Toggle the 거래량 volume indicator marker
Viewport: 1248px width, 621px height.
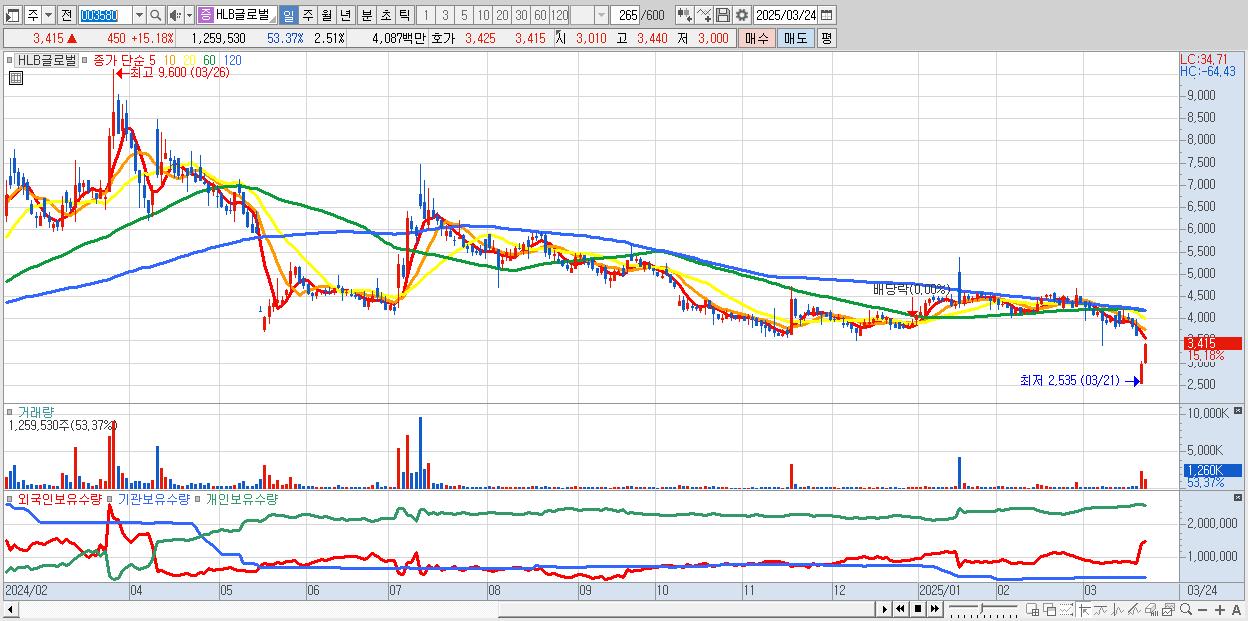10,412
